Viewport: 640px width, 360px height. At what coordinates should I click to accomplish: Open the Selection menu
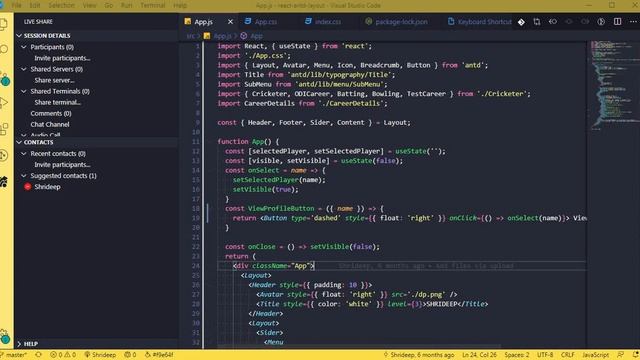[62, 5]
